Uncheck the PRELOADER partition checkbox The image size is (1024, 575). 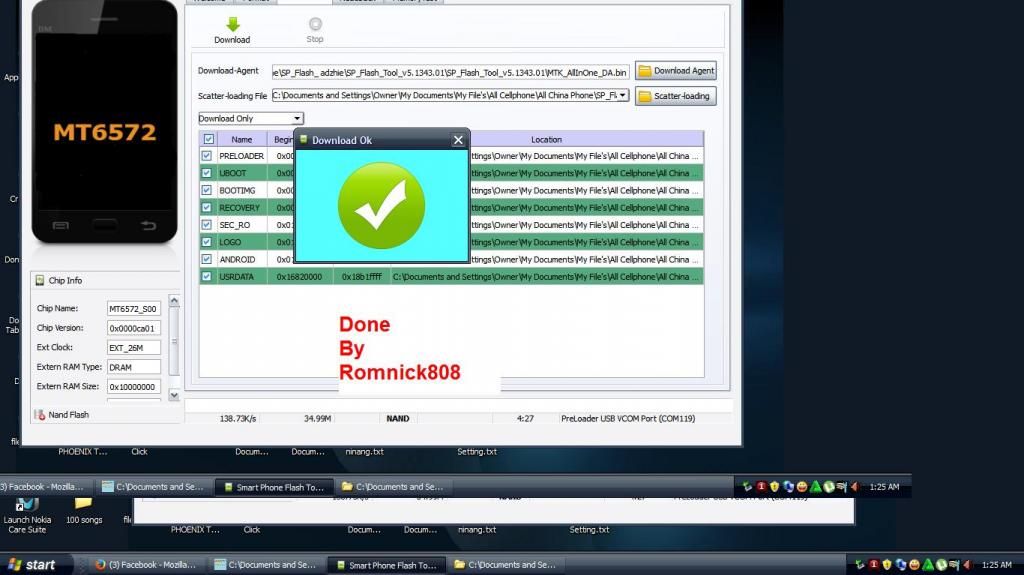207,156
